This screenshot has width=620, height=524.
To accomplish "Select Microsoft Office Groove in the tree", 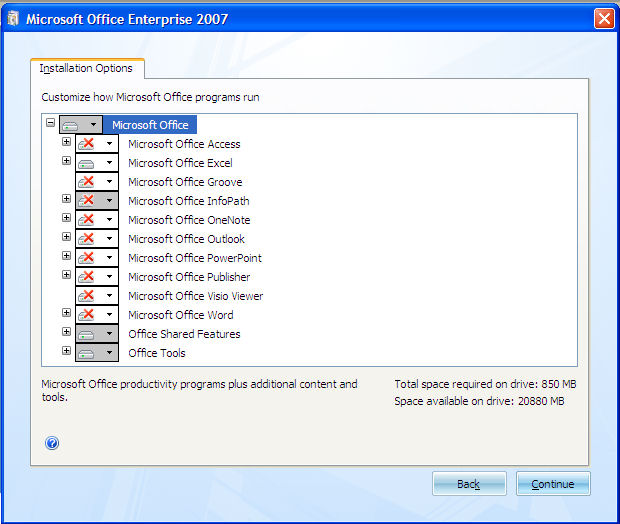I will pyautogui.click(x=185, y=182).
